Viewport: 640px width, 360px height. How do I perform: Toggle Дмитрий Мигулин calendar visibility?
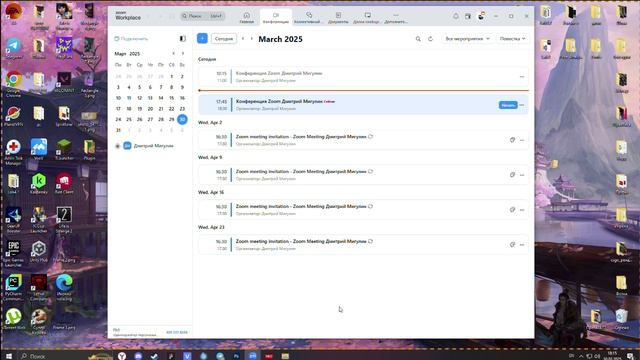click(118, 146)
